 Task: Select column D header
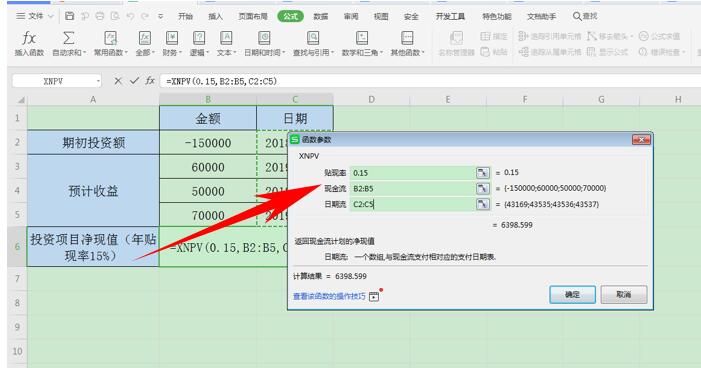coord(372,99)
